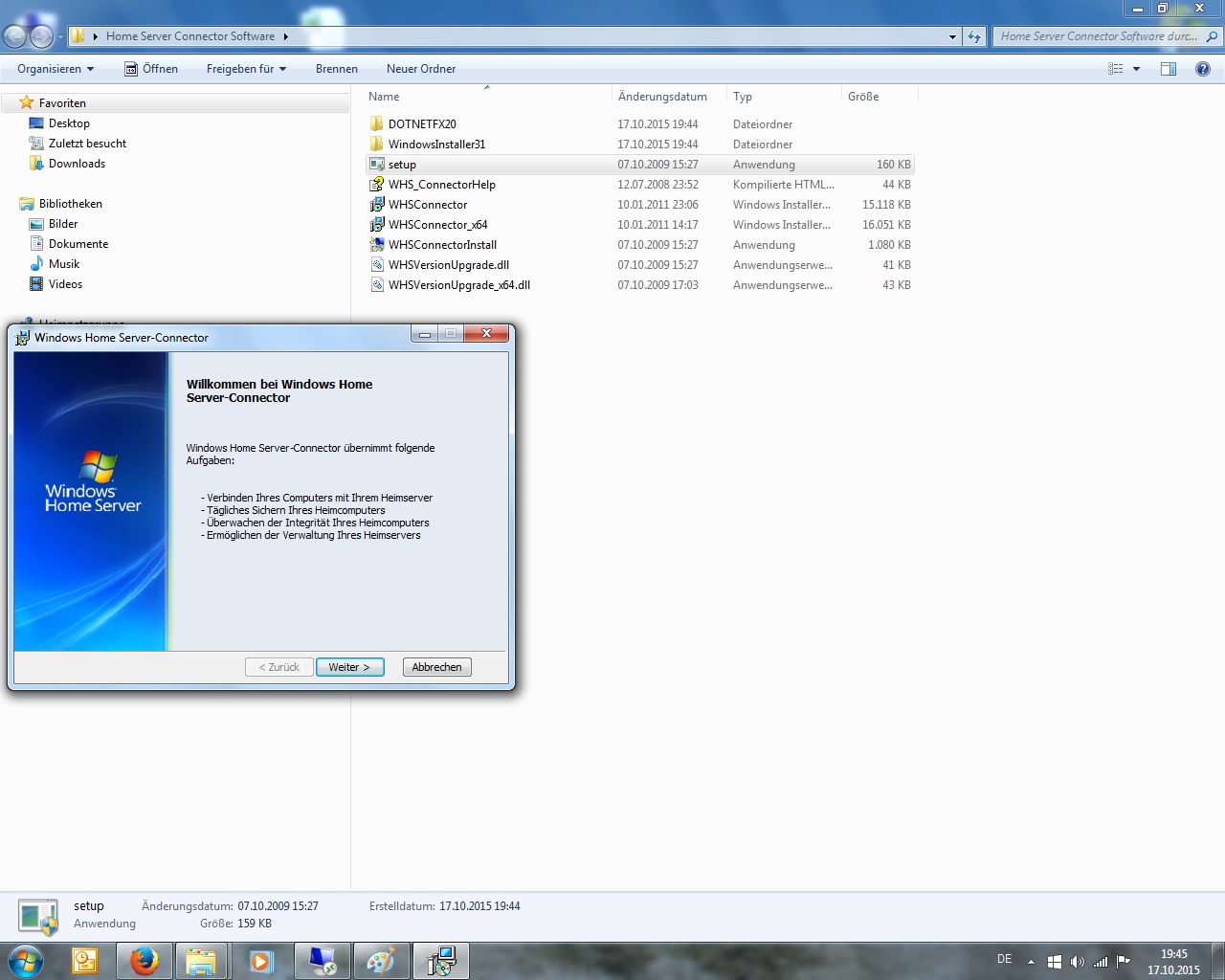This screenshot has width=1225, height=980.
Task: Select the WHSVersionUpgrade_x64.dll file icon
Action: [x=377, y=284]
